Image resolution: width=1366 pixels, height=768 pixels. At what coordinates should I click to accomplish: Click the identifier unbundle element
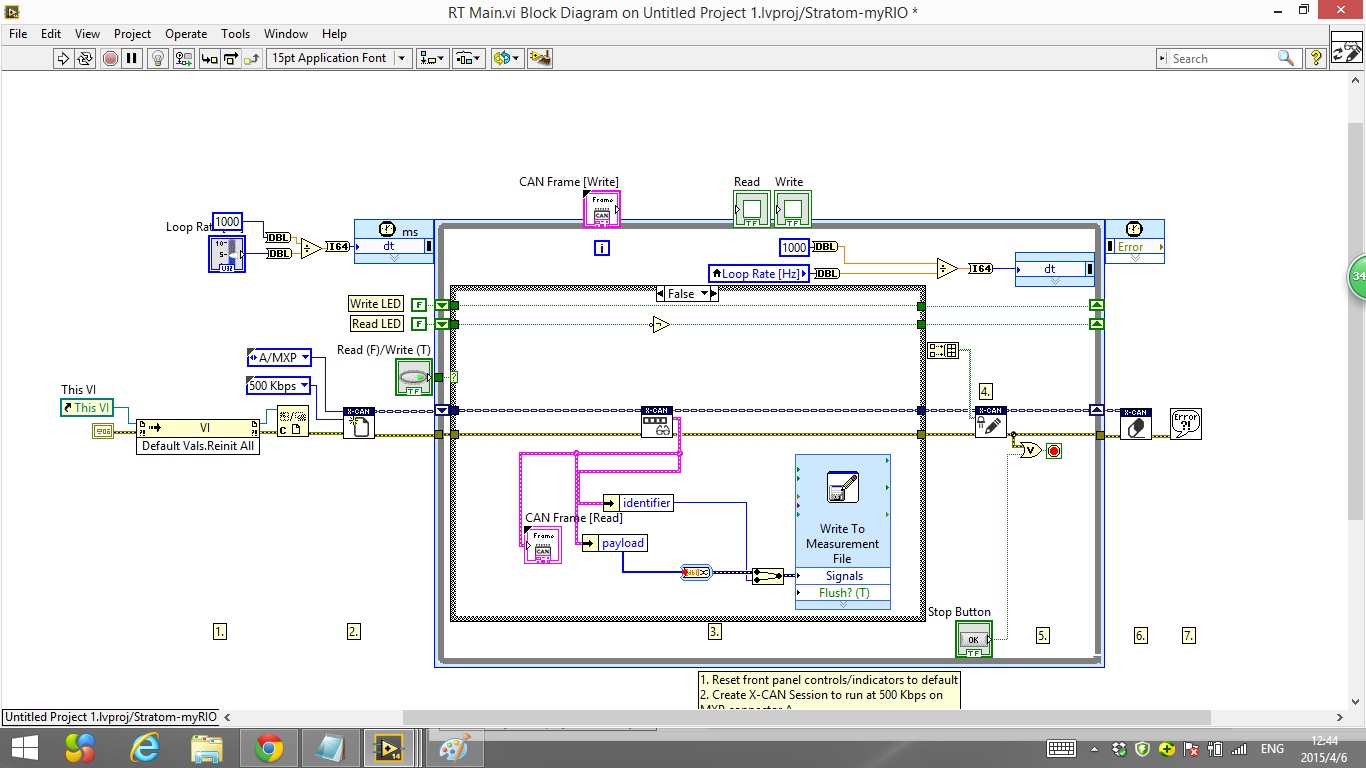638,503
